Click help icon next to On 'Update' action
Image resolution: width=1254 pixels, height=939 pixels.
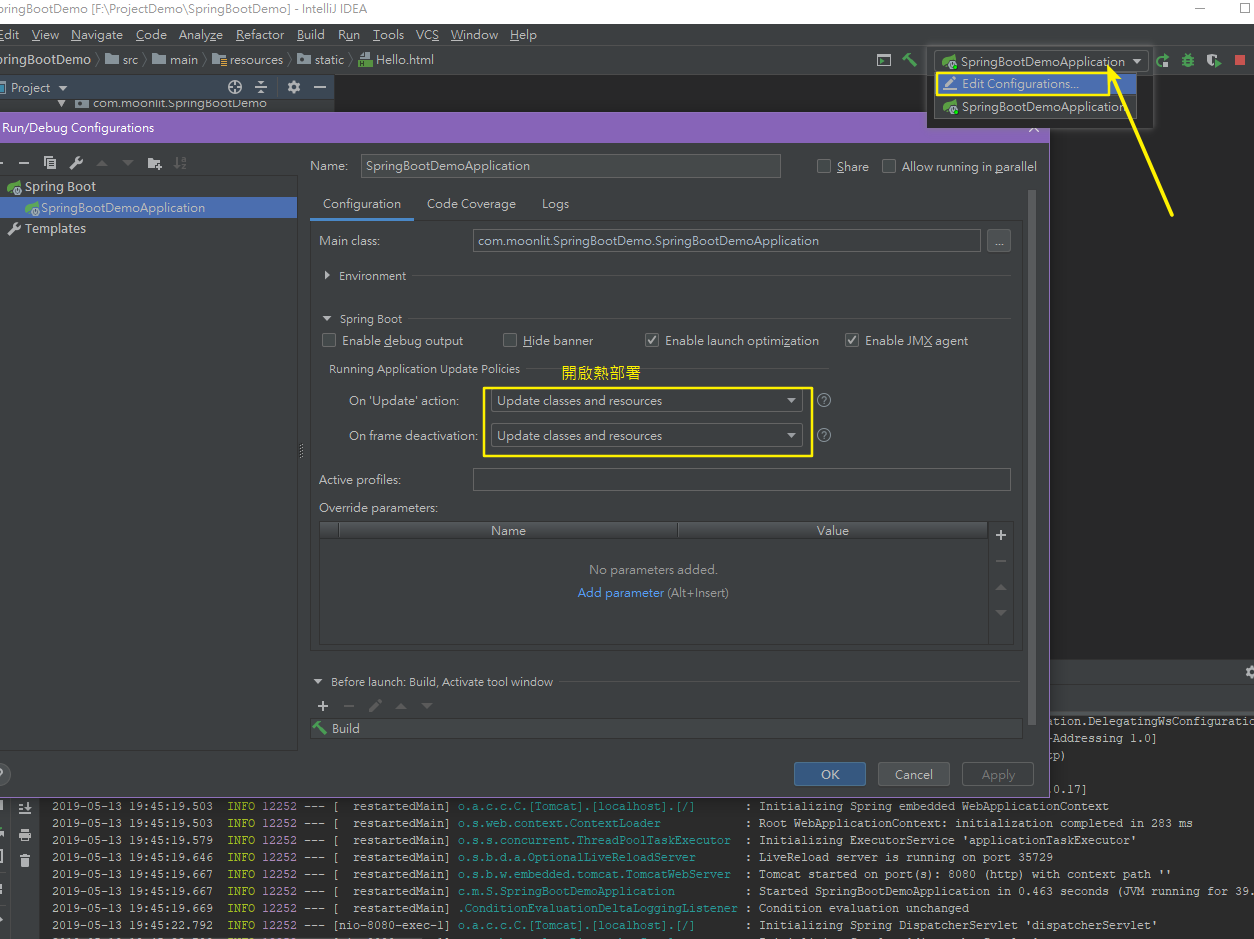tap(824, 400)
